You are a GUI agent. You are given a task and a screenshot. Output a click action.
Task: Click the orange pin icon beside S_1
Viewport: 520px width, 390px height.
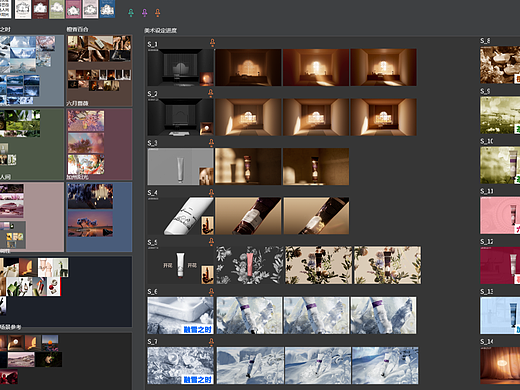(x=212, y=43)
